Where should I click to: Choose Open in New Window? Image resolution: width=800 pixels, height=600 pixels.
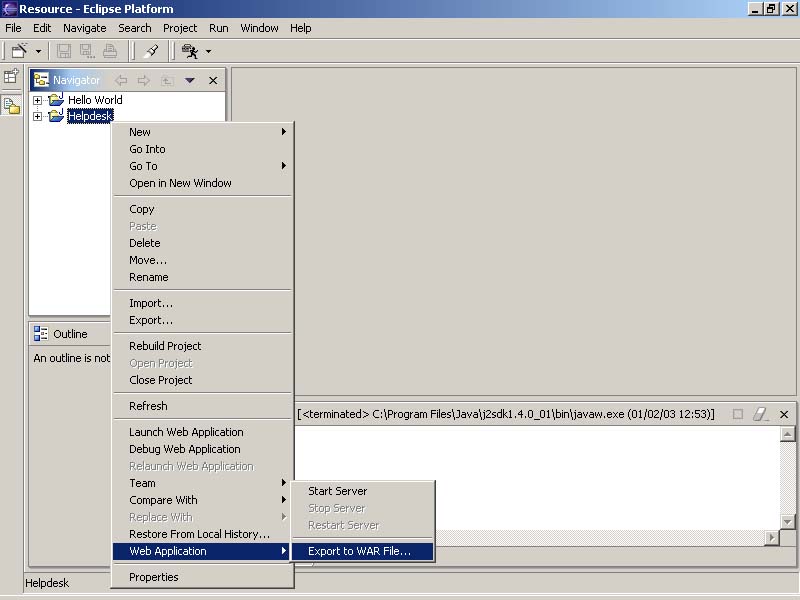click(203, 183)
